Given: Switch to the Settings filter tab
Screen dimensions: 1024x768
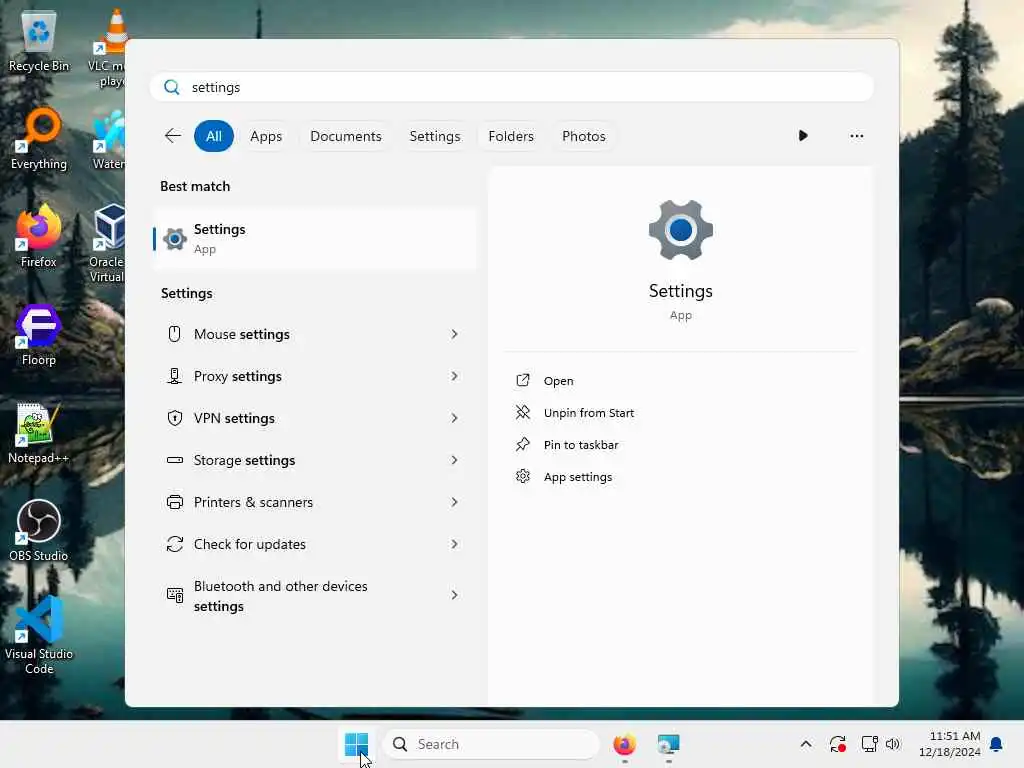Looking at the screenshot, I should (435, 136).
